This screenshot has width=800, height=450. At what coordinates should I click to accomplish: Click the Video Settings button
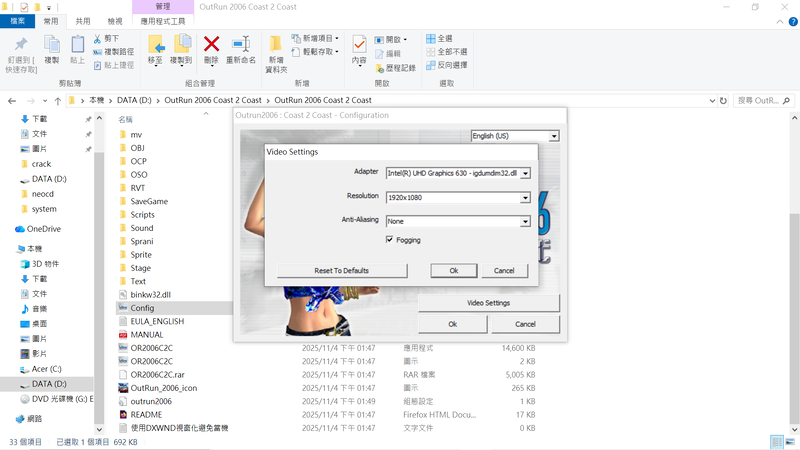click(x=489, y=303)
